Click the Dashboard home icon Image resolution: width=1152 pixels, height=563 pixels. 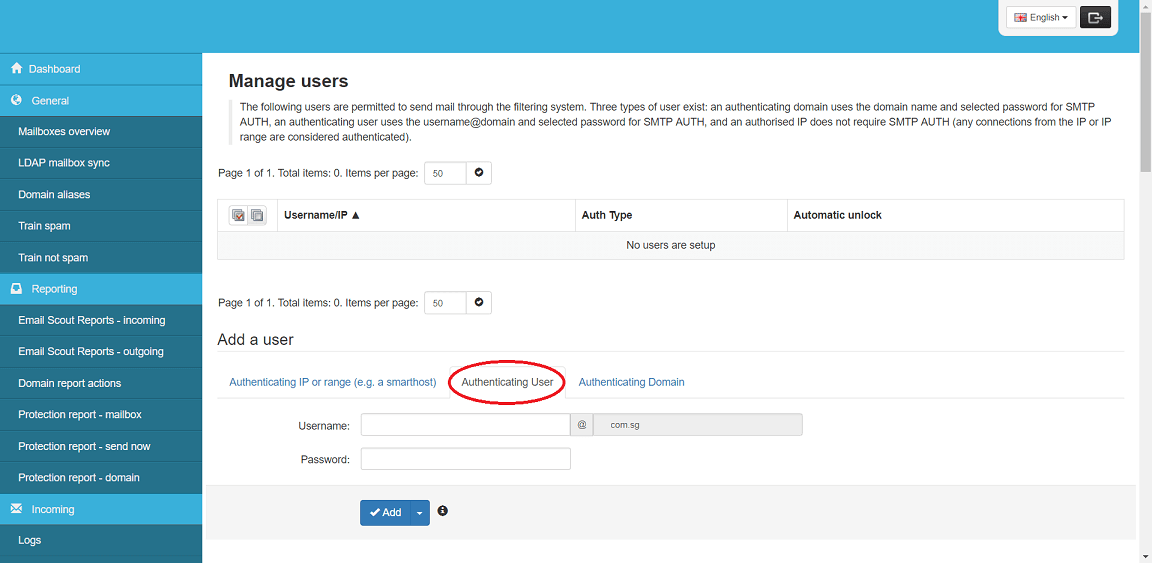click(x=17, y=68)
